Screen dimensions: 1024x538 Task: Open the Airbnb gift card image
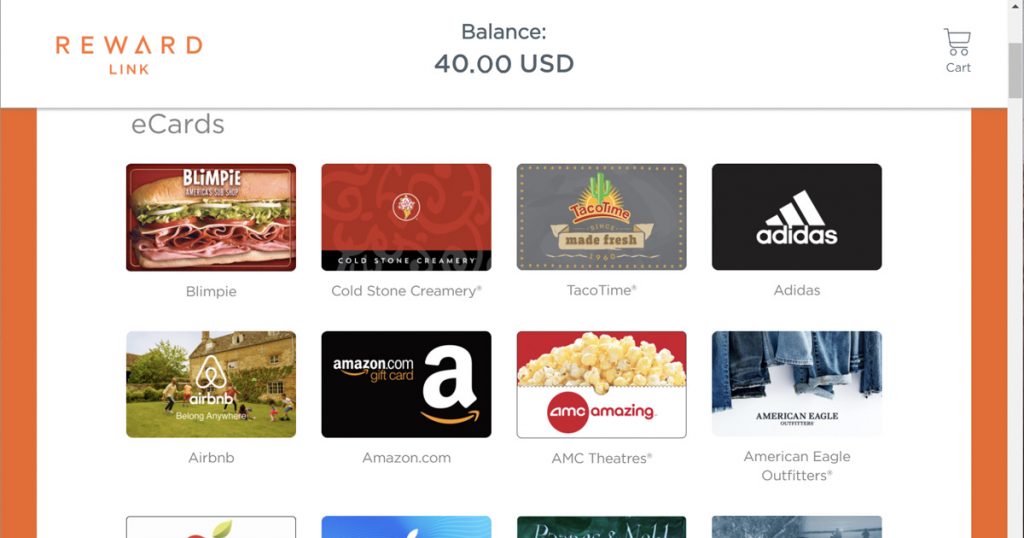pos(211,384)
